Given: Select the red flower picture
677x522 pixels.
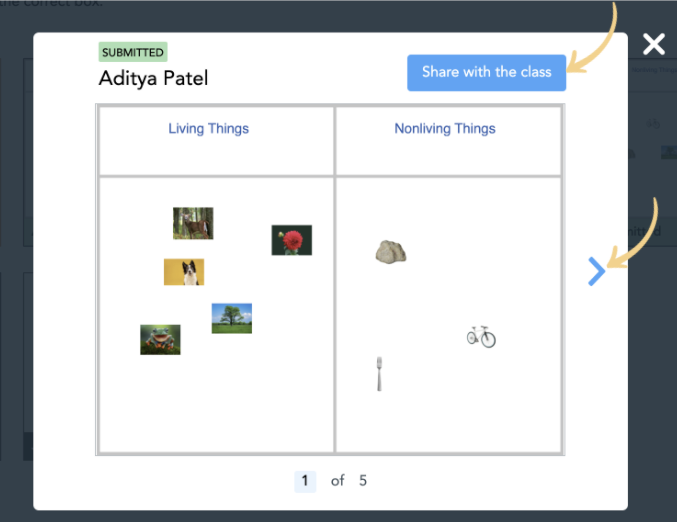Looking at the screenshot, I should pos(291,240).
